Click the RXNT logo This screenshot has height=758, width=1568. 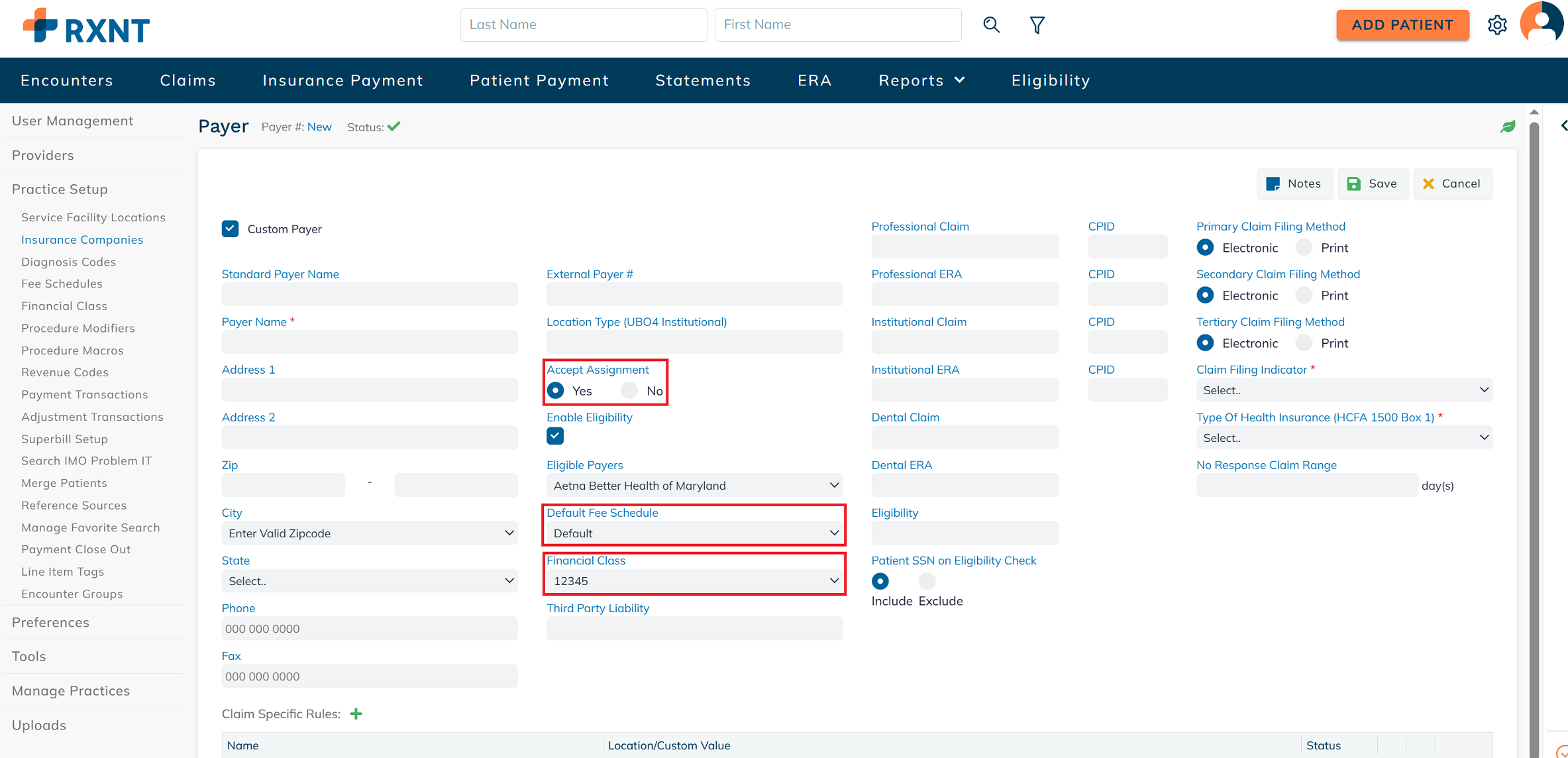pyautogui.click(x=86, y=27)
